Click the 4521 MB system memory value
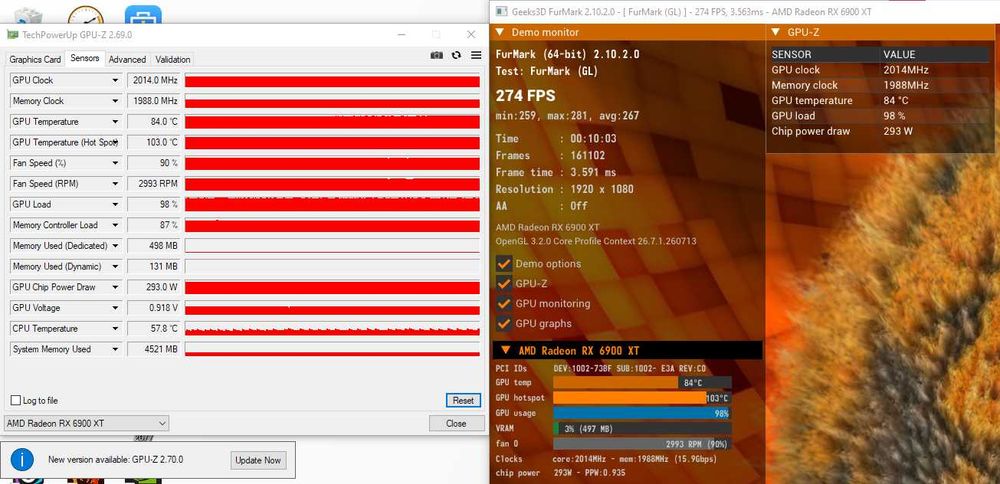 [x=154, y=349]
